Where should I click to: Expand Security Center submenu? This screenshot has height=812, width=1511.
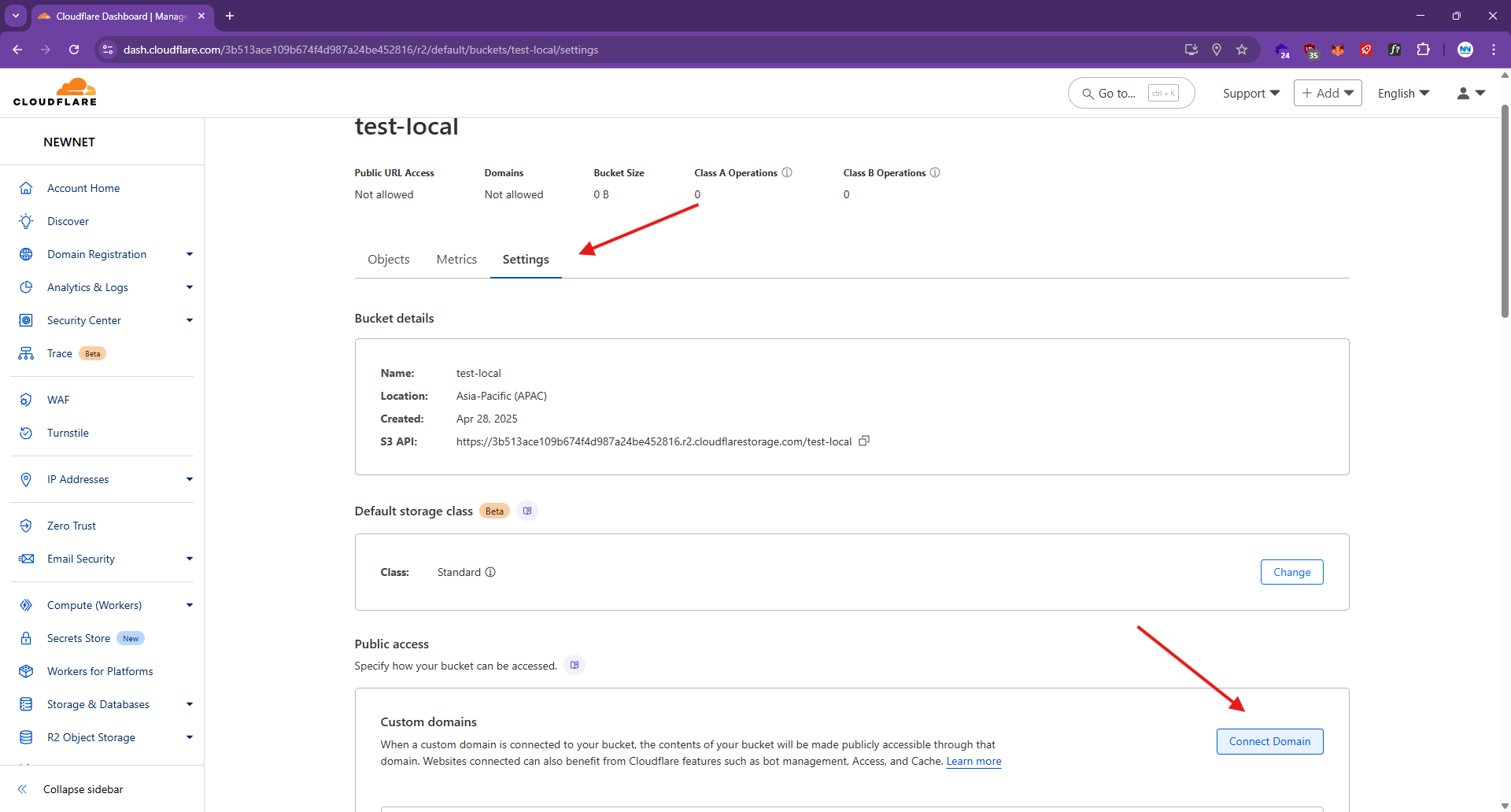[x=190, y=320]
